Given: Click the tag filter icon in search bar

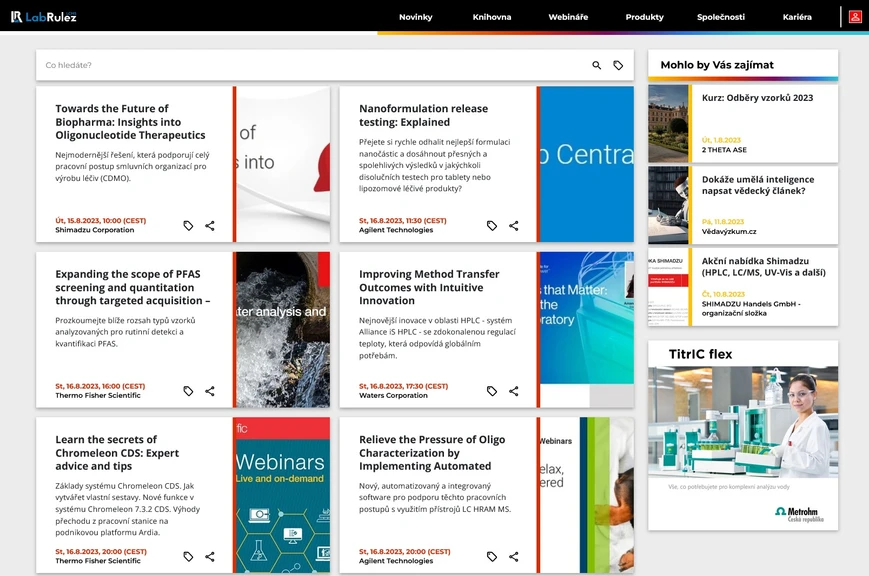Looking at the screenshot, I should coord(618,65).
